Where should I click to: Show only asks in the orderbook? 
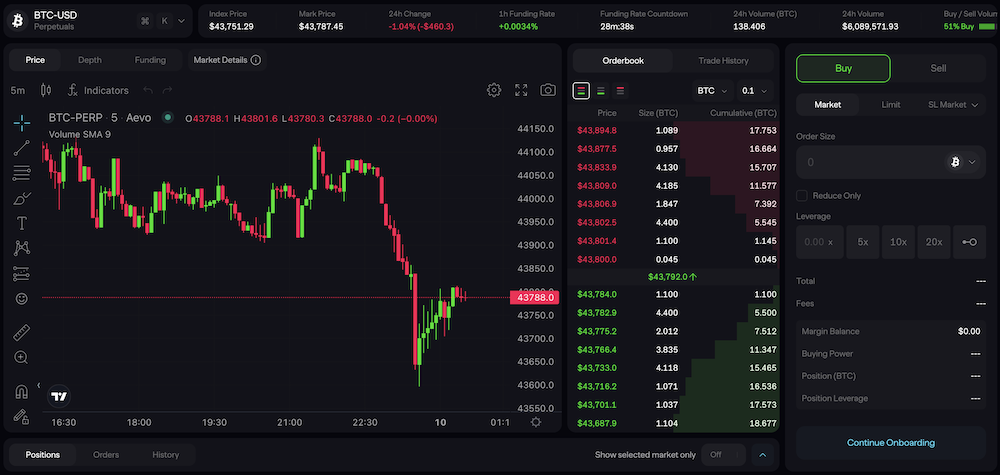coord(620,91)
